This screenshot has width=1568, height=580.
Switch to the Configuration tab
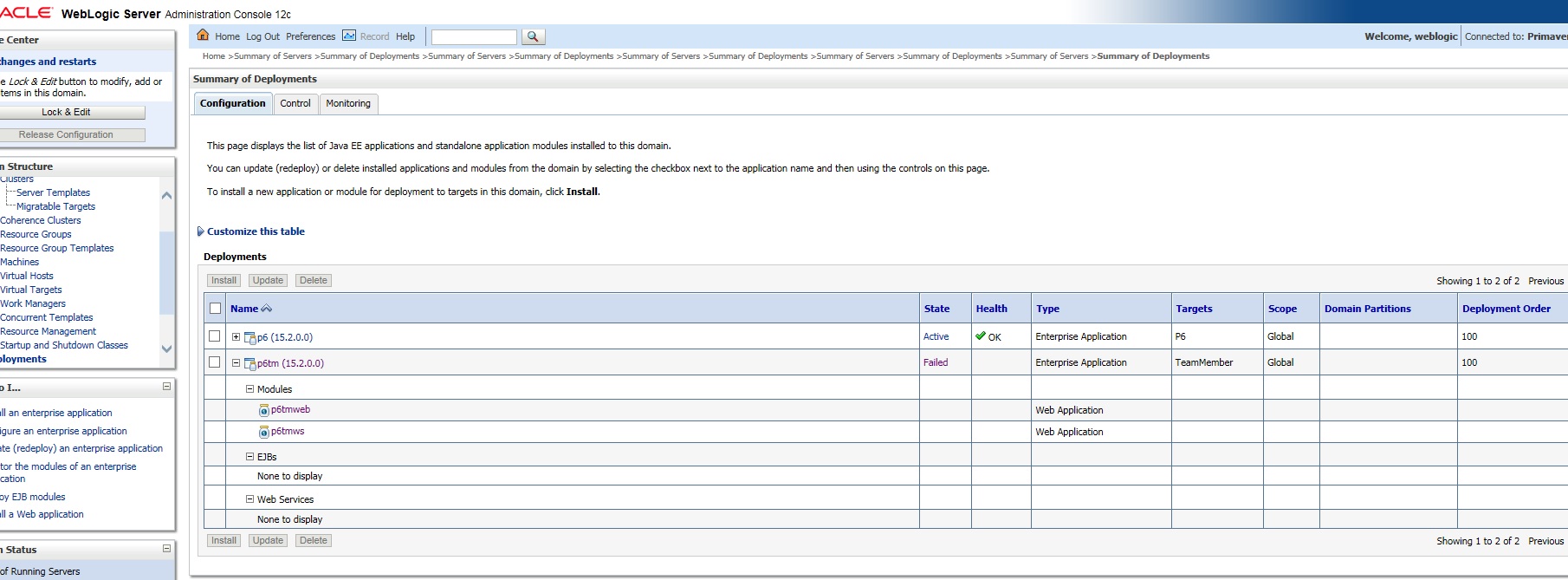[233, 103]
